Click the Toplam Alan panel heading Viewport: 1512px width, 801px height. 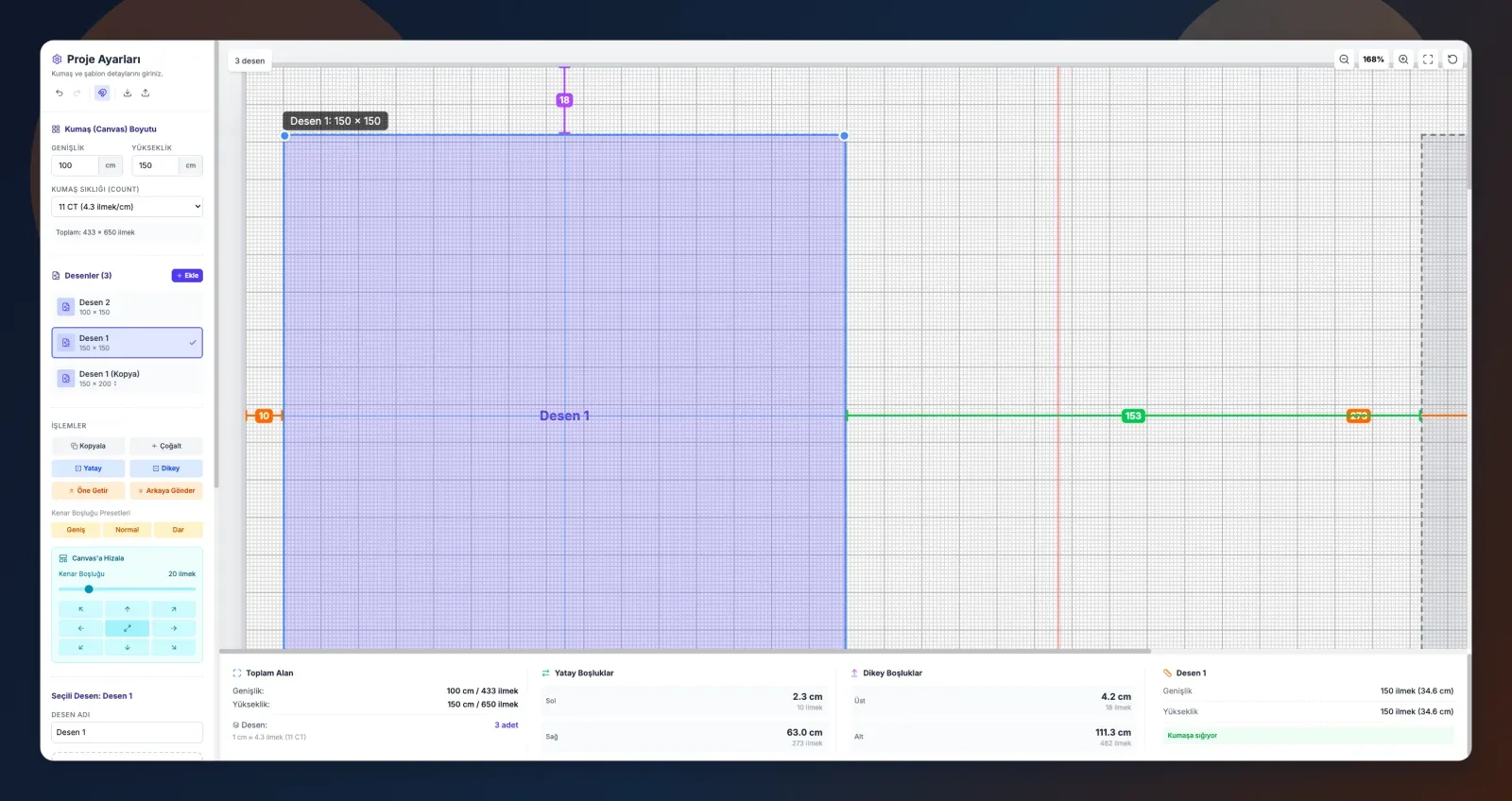click(269, 673)
